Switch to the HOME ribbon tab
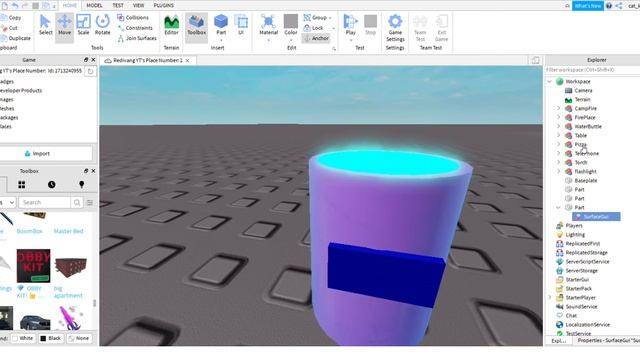Viewport: 640px width, 360px height. coord(69,5)
